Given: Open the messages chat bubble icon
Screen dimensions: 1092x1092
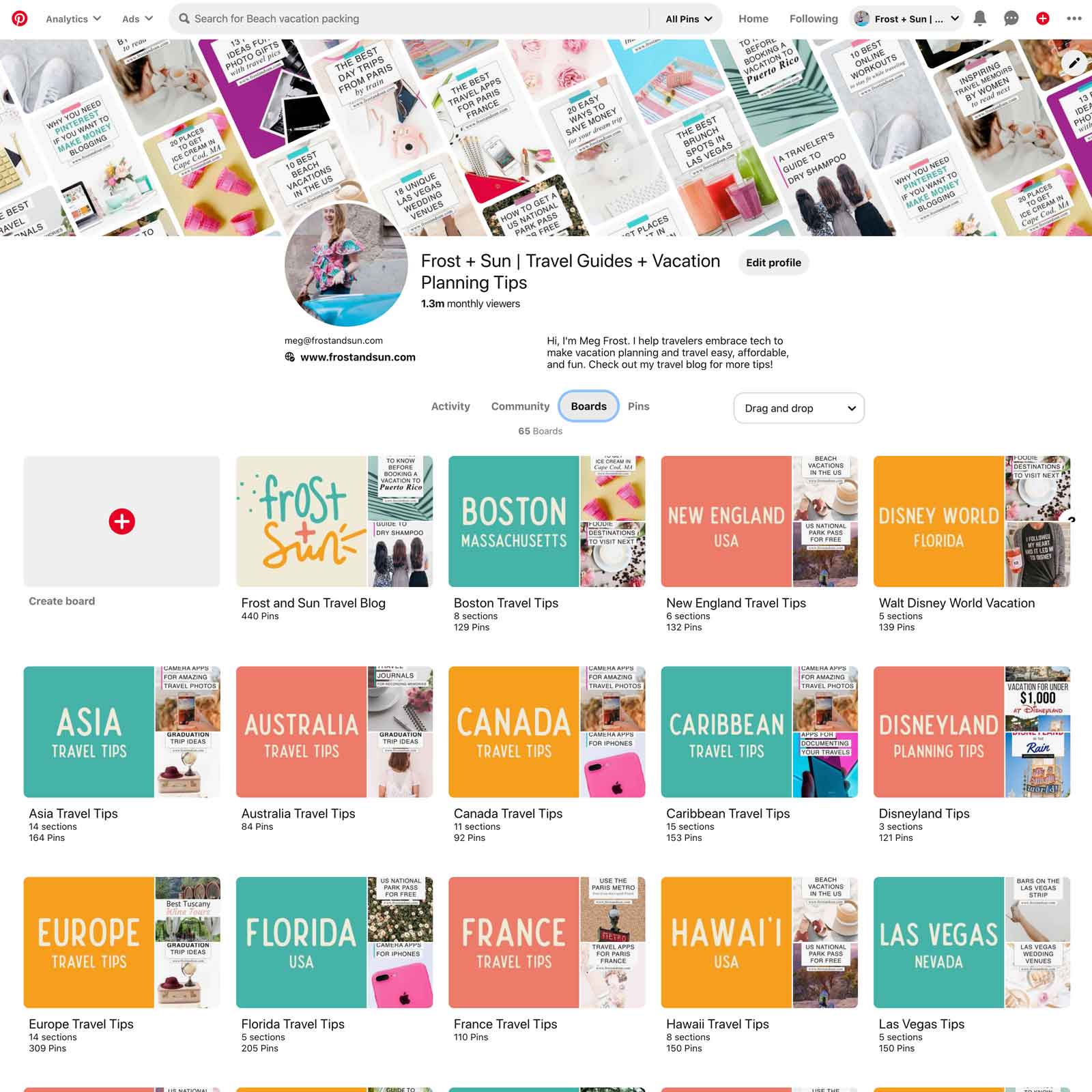Looking at the screenshot, I should coord(1011,18).
